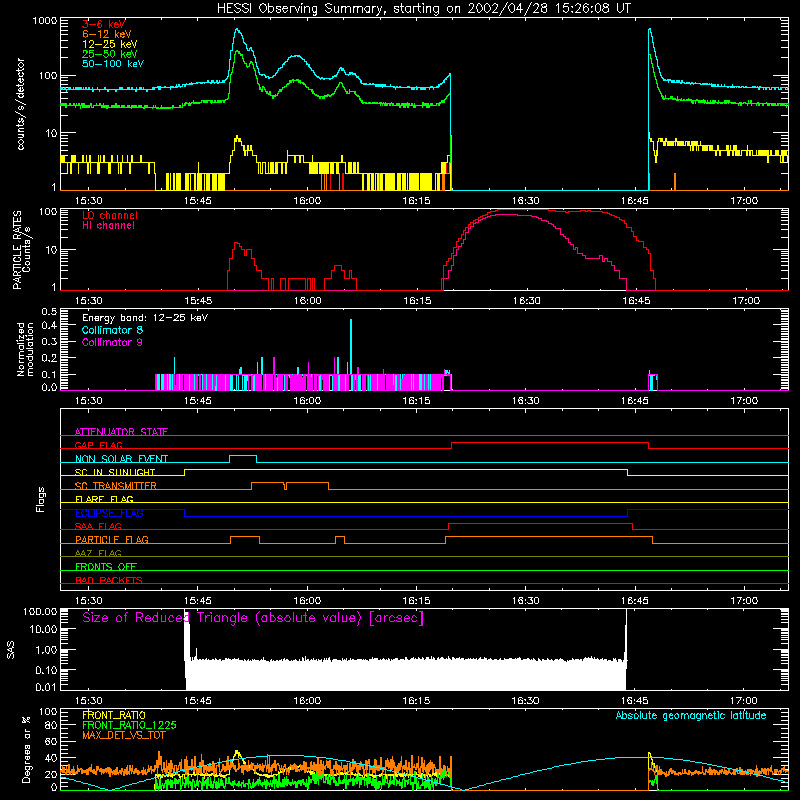
Task: Click the BAD_PACKETS flag label
Action: tap(109, 580)
